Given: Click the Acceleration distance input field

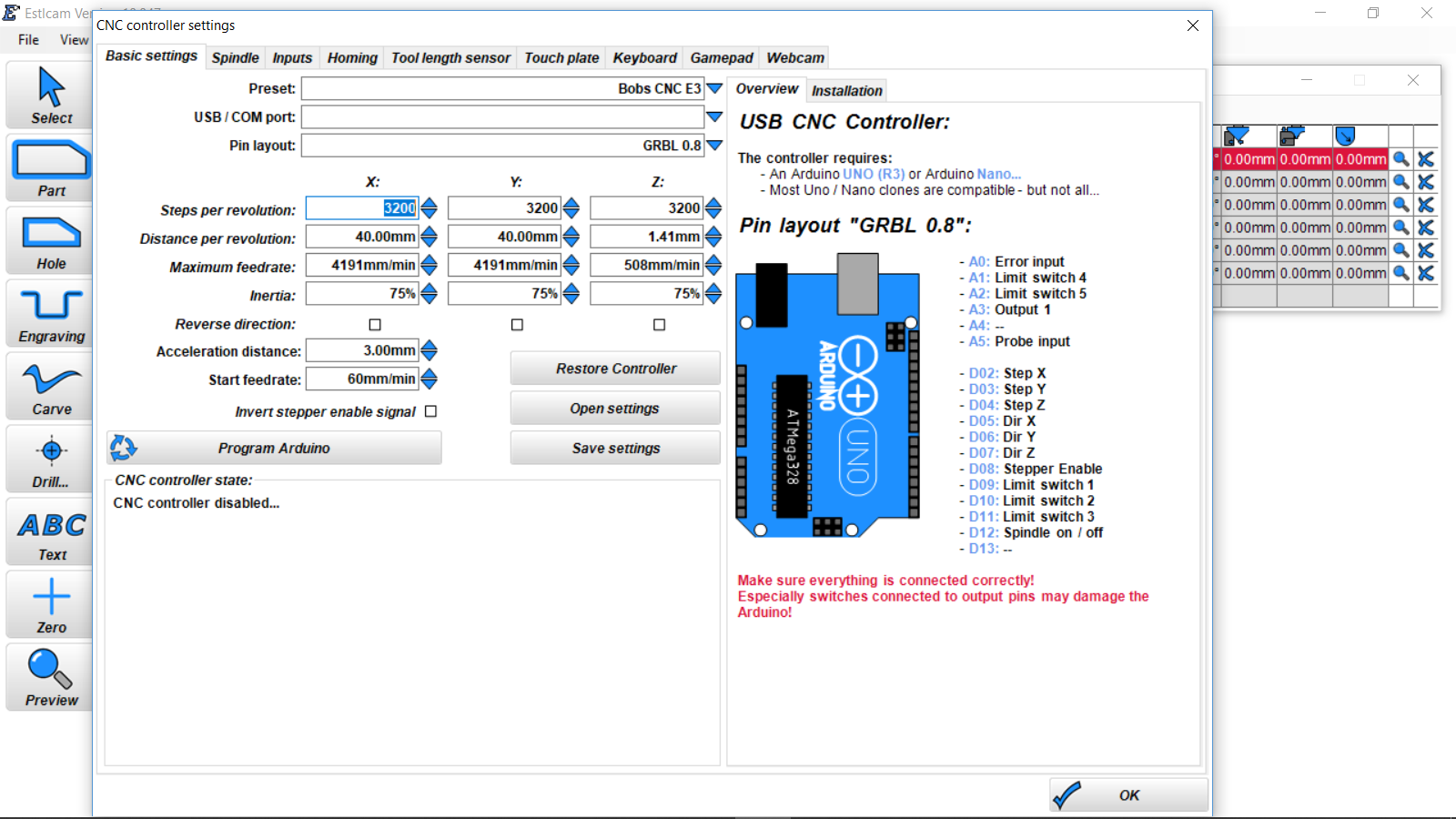Looking at the screenshot, I should tap(362, 351).
